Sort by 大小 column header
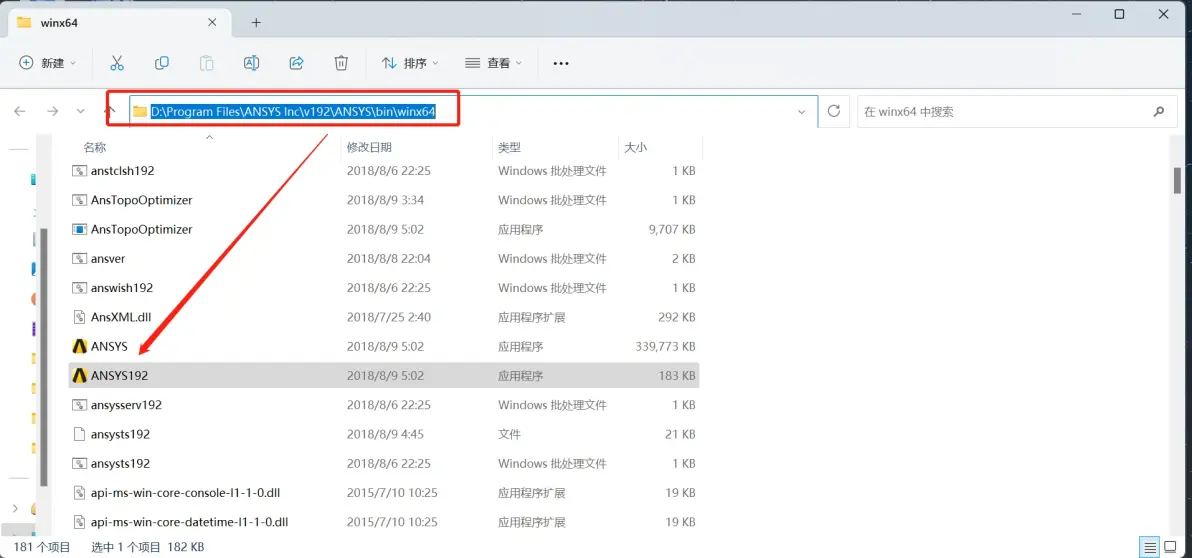 (635, 147)
